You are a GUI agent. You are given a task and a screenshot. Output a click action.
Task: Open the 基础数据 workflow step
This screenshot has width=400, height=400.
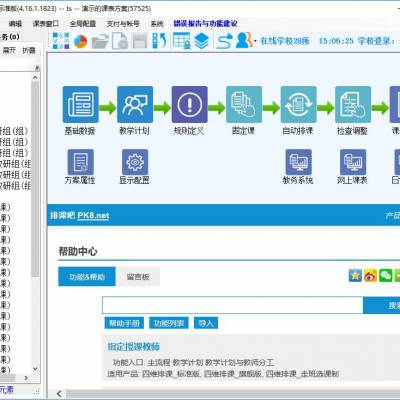pyautogui.click(x=80, y=104)
